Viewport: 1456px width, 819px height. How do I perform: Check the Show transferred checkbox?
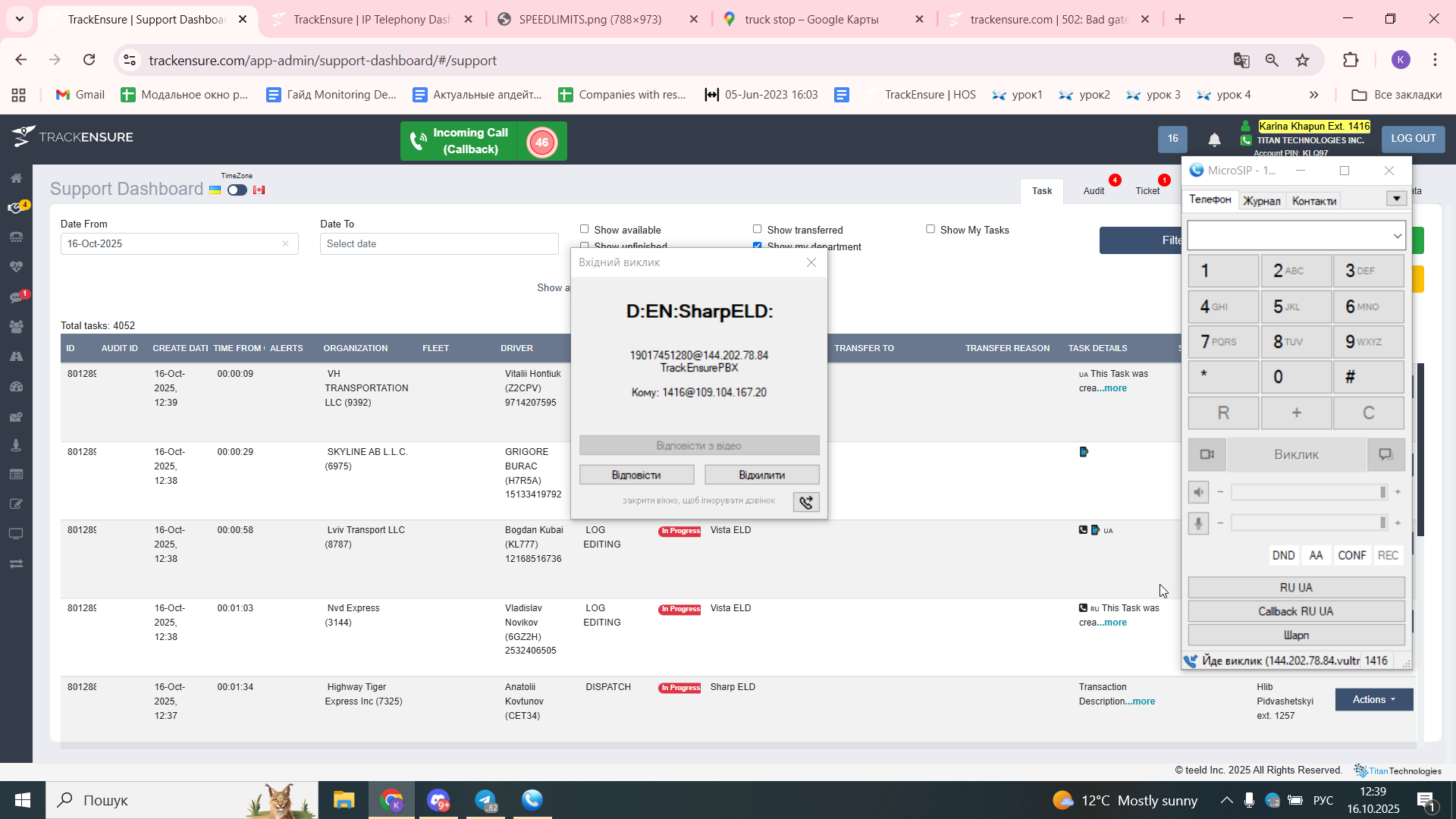[757, 229]
